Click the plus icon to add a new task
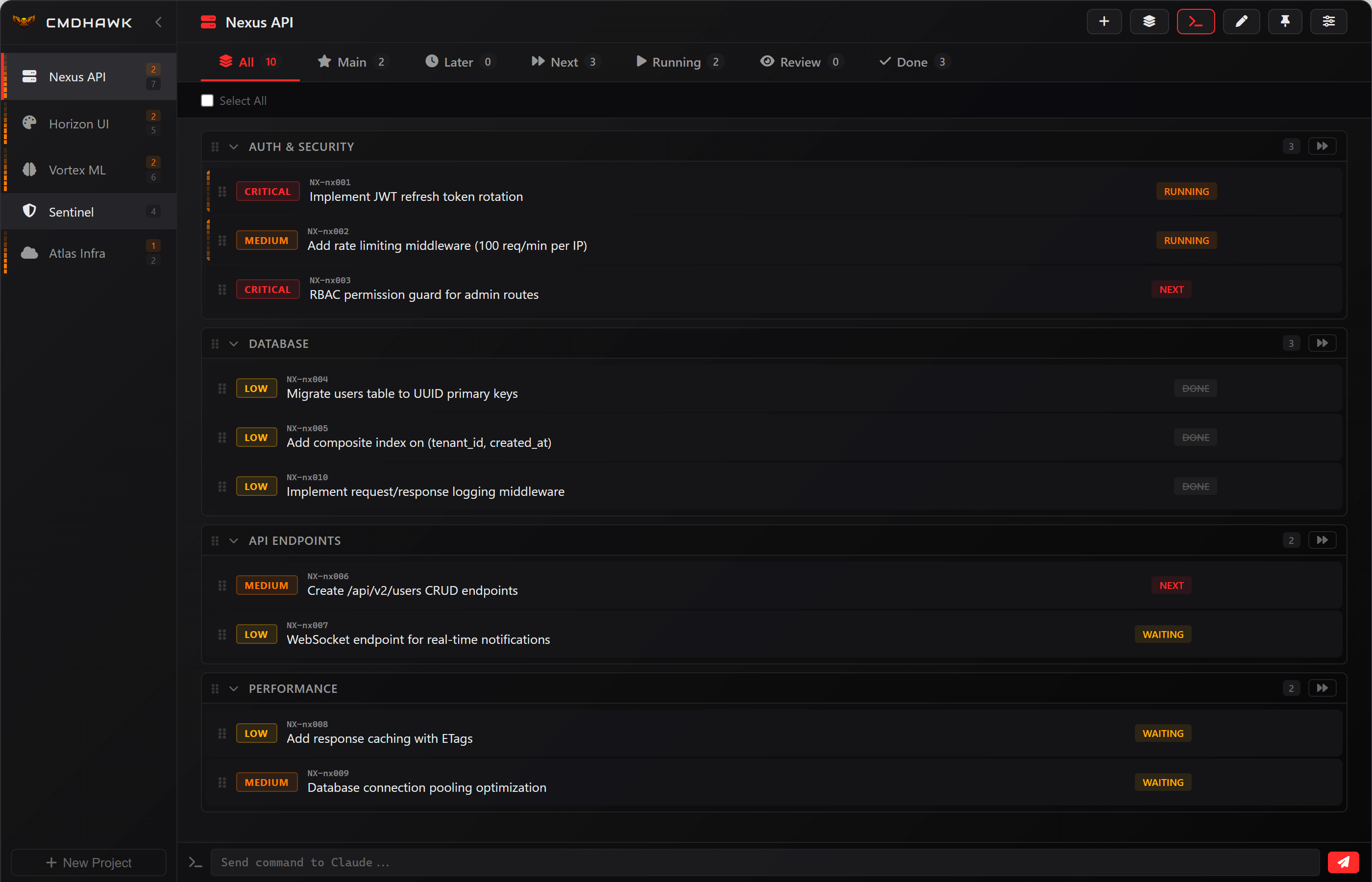The height and width of the screenshot is (882, 1372). pos(1104,21)
